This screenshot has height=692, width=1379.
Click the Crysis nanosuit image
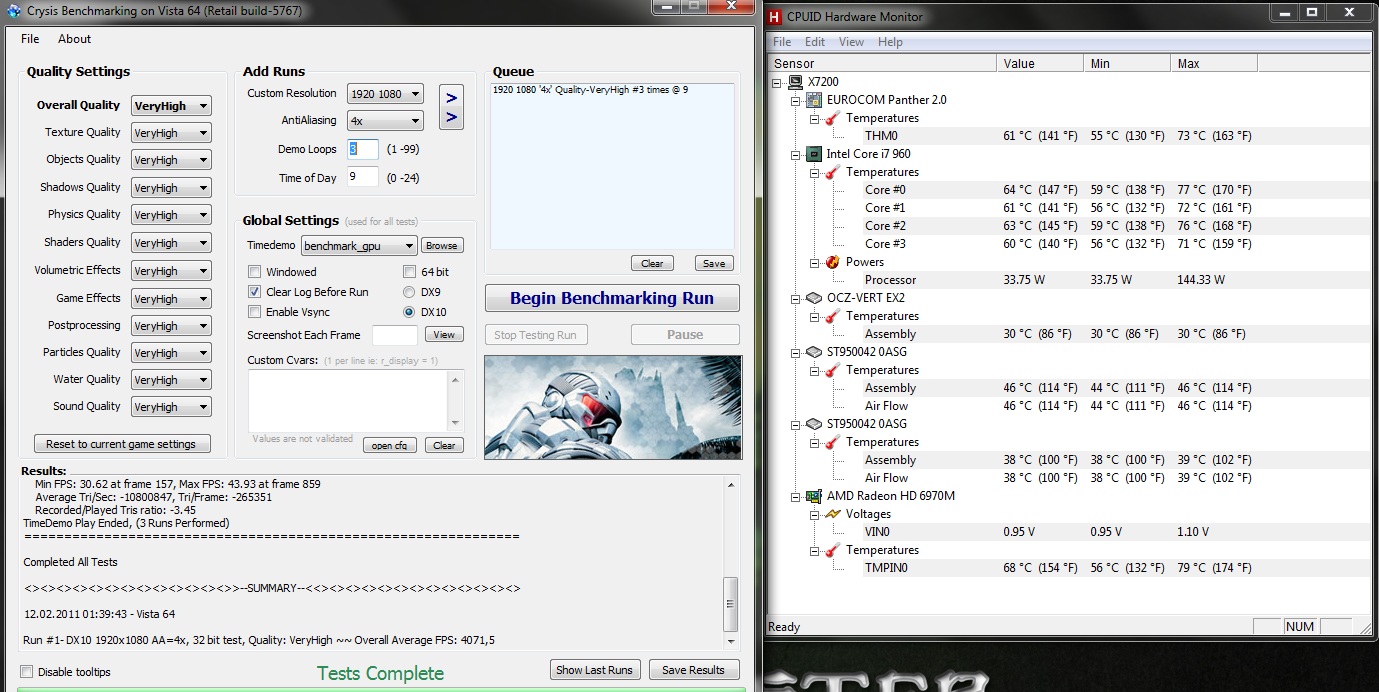612,407
